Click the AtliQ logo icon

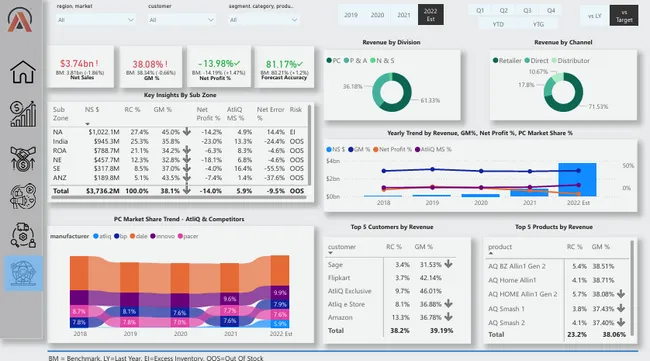coord(19,20)
